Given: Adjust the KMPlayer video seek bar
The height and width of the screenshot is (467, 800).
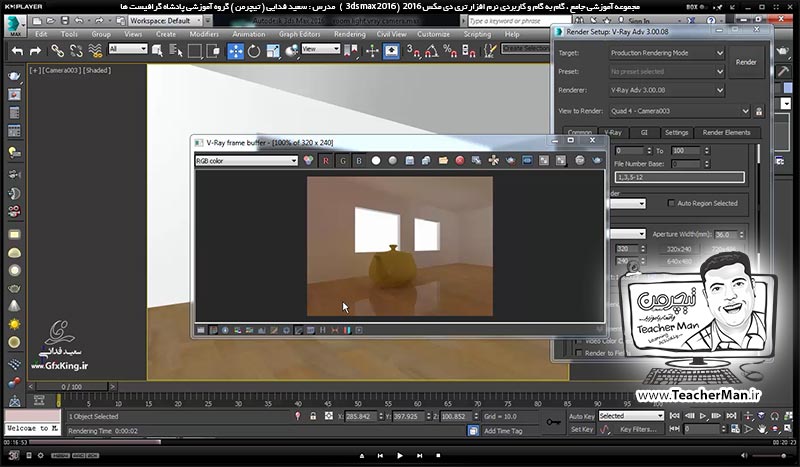Looking at the screenshot, I should (x=399, y=442).
